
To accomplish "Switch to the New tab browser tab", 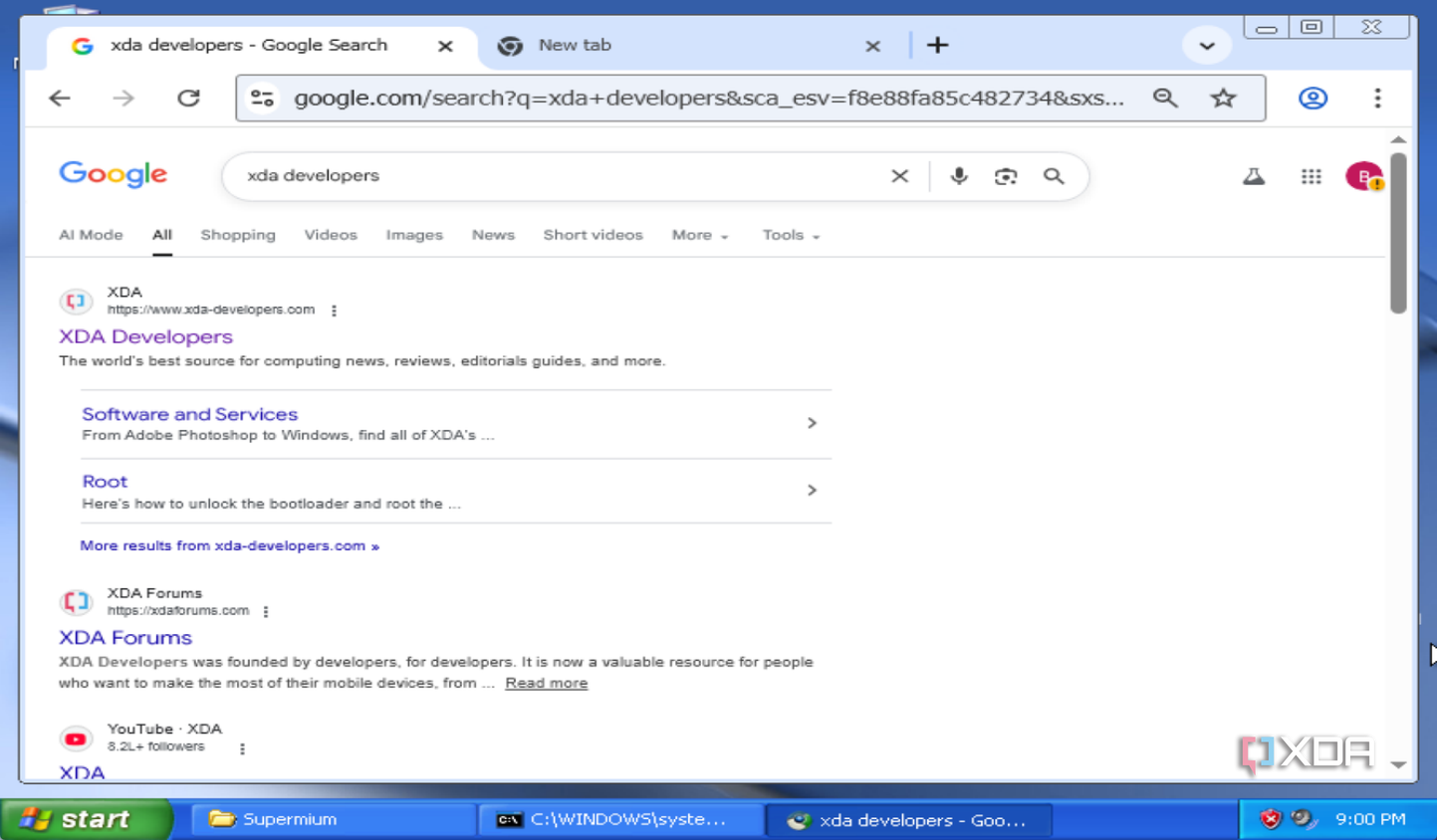I will (689, 46).
